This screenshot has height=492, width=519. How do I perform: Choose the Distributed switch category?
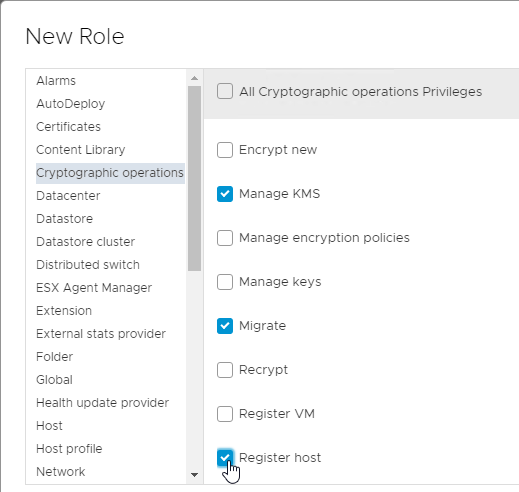(88, 265)
